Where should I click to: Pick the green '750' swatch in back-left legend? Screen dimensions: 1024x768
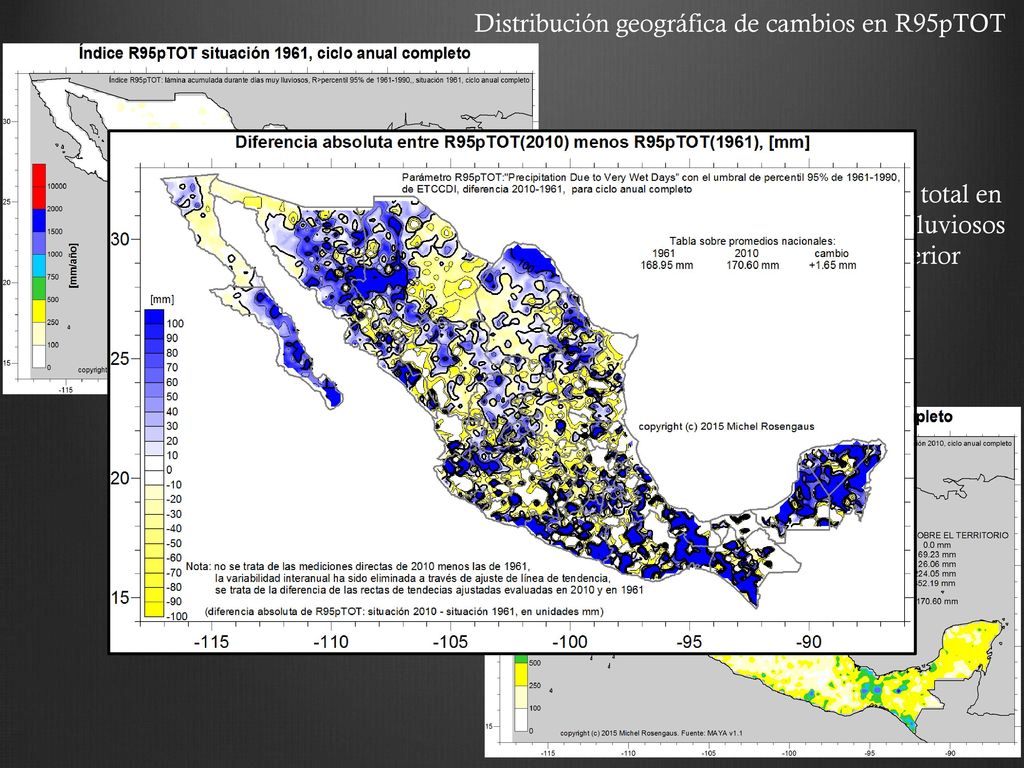pos(39,288)
